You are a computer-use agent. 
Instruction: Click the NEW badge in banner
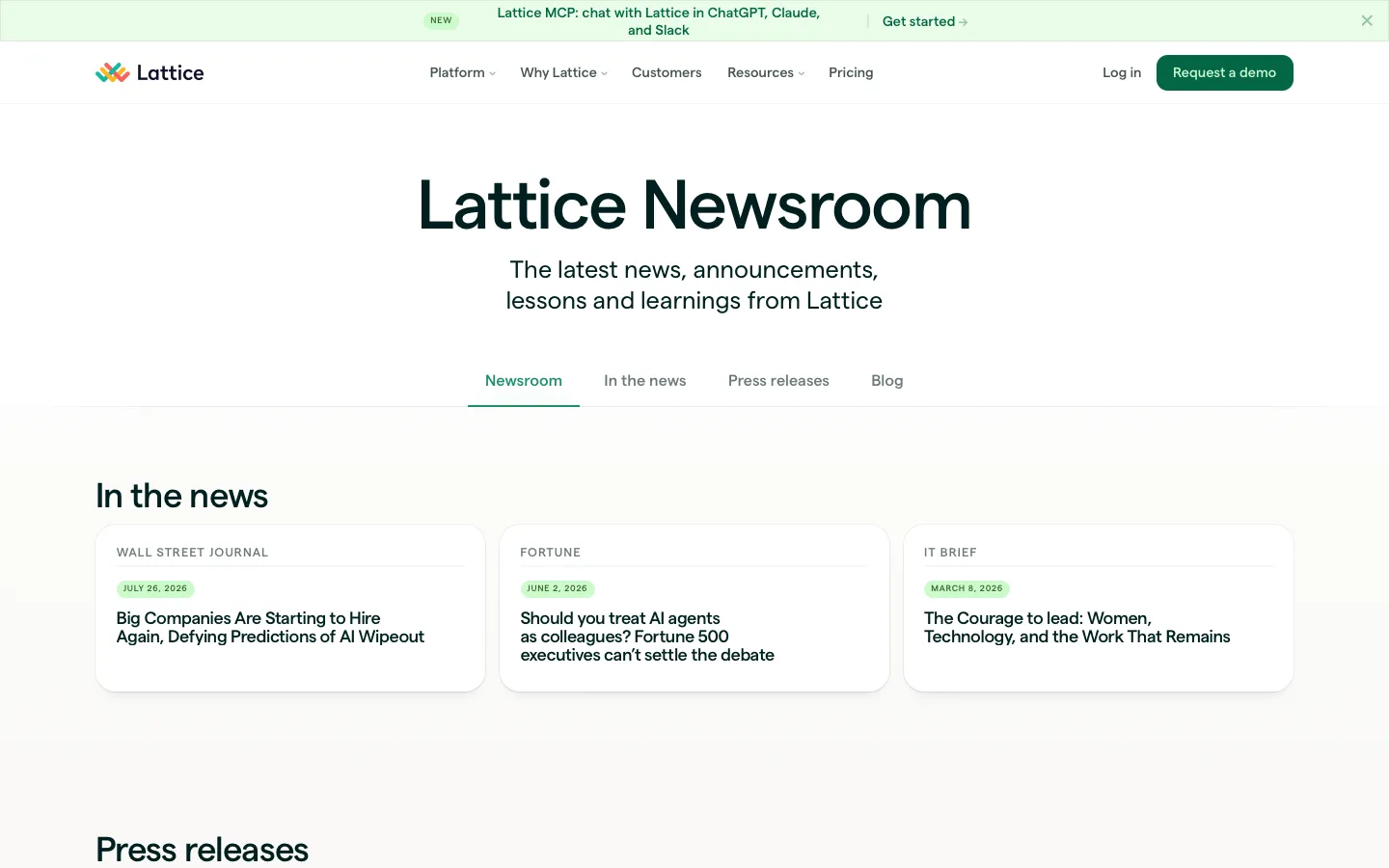pos(441,20)
